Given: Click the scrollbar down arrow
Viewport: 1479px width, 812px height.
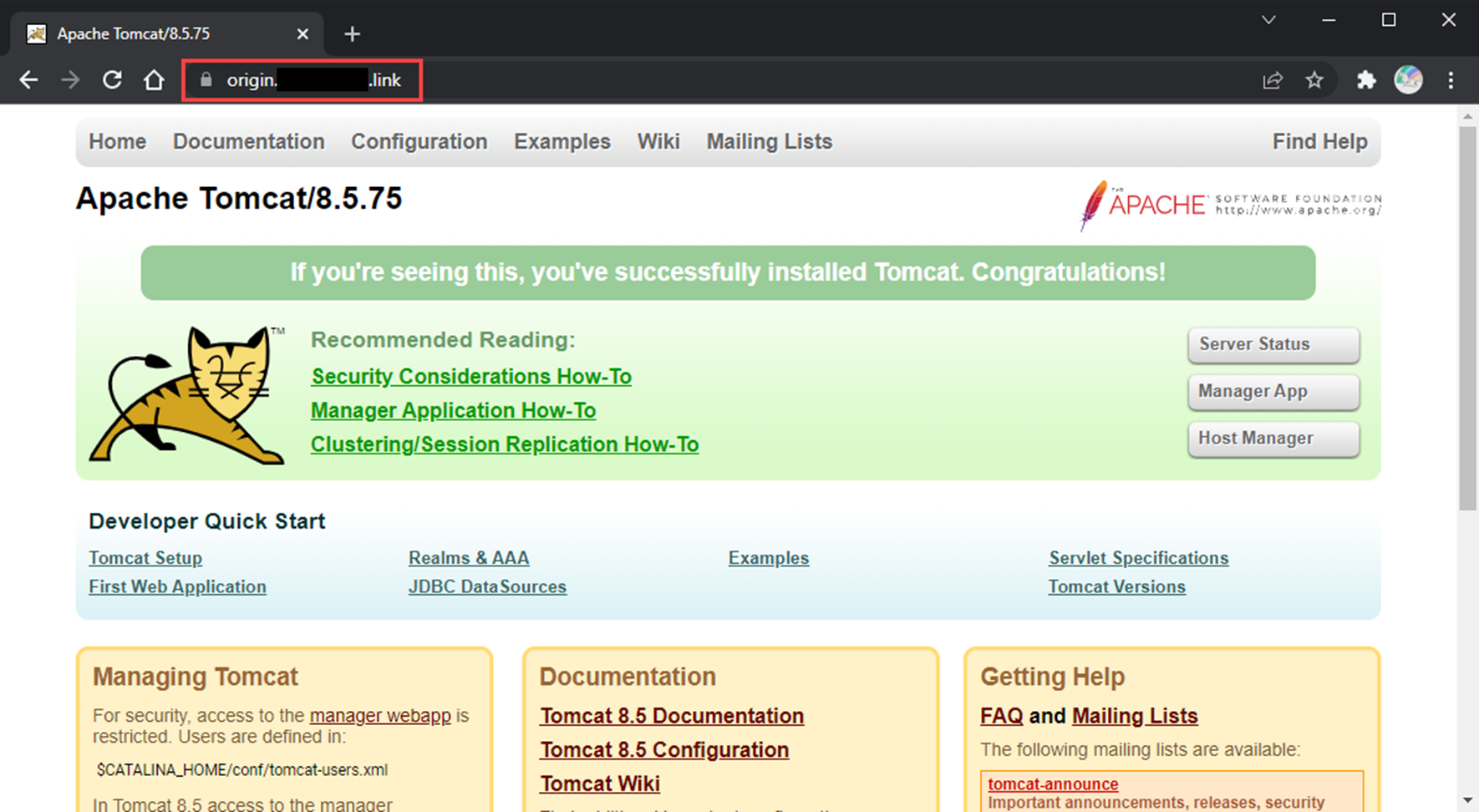Looking at the screenshot, I should [x=1468, y=801].
